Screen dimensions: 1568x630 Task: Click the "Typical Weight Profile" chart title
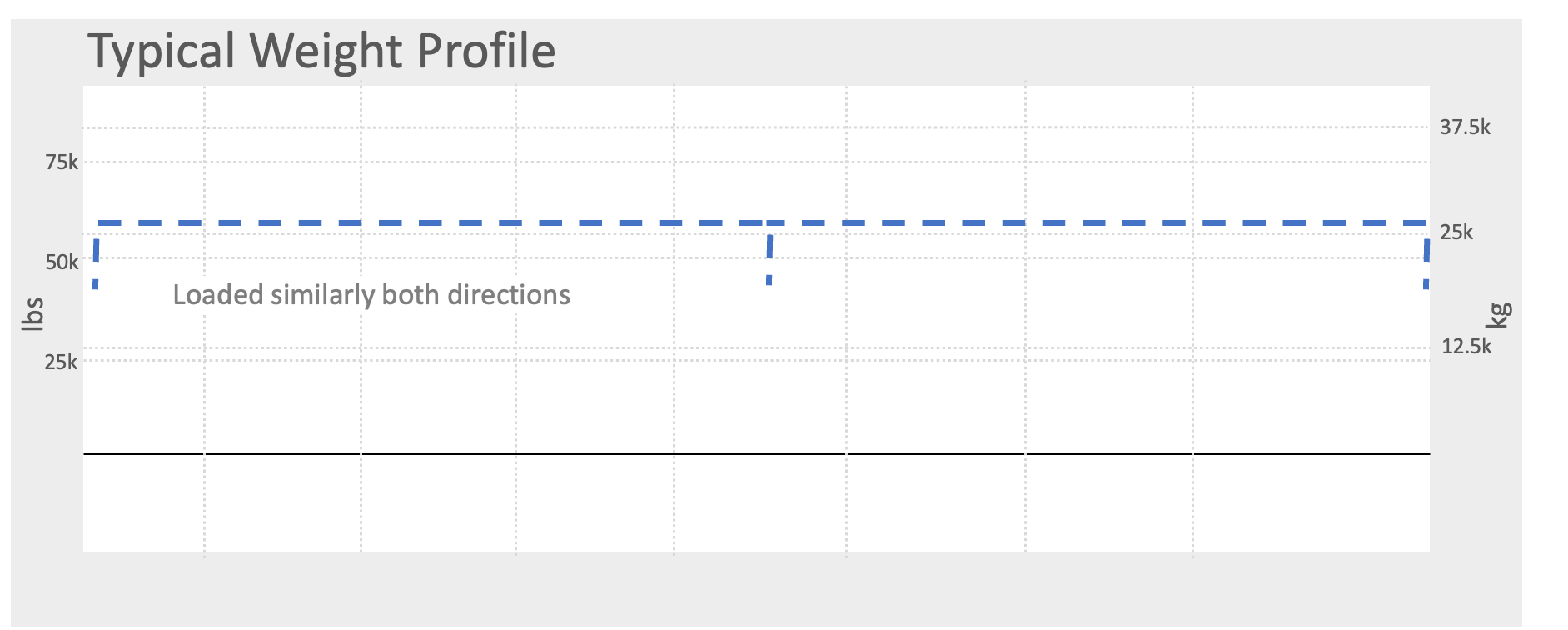[321, 51]
